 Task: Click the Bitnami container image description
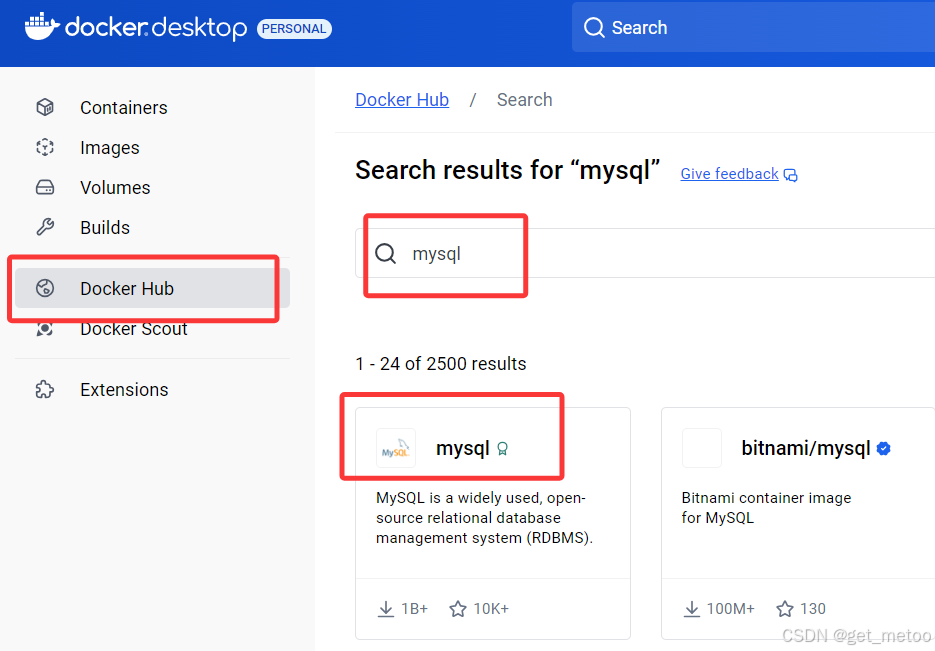[766, 507]
